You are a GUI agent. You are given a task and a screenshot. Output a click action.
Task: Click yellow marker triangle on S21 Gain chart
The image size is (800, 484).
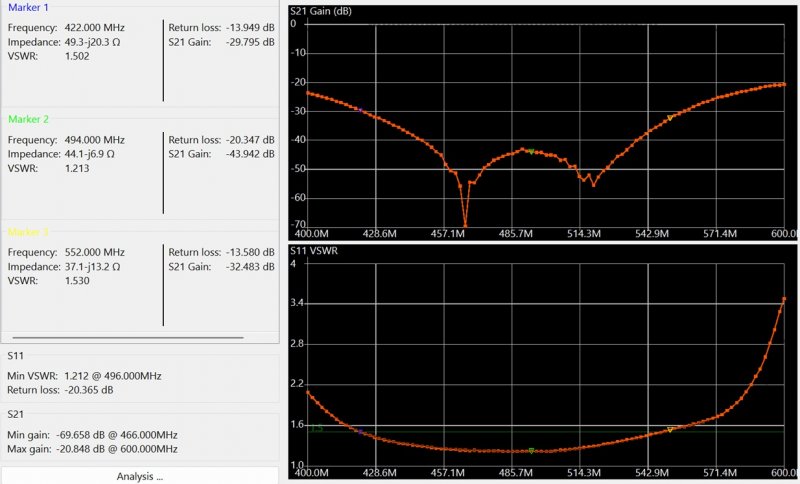point(670,119)
